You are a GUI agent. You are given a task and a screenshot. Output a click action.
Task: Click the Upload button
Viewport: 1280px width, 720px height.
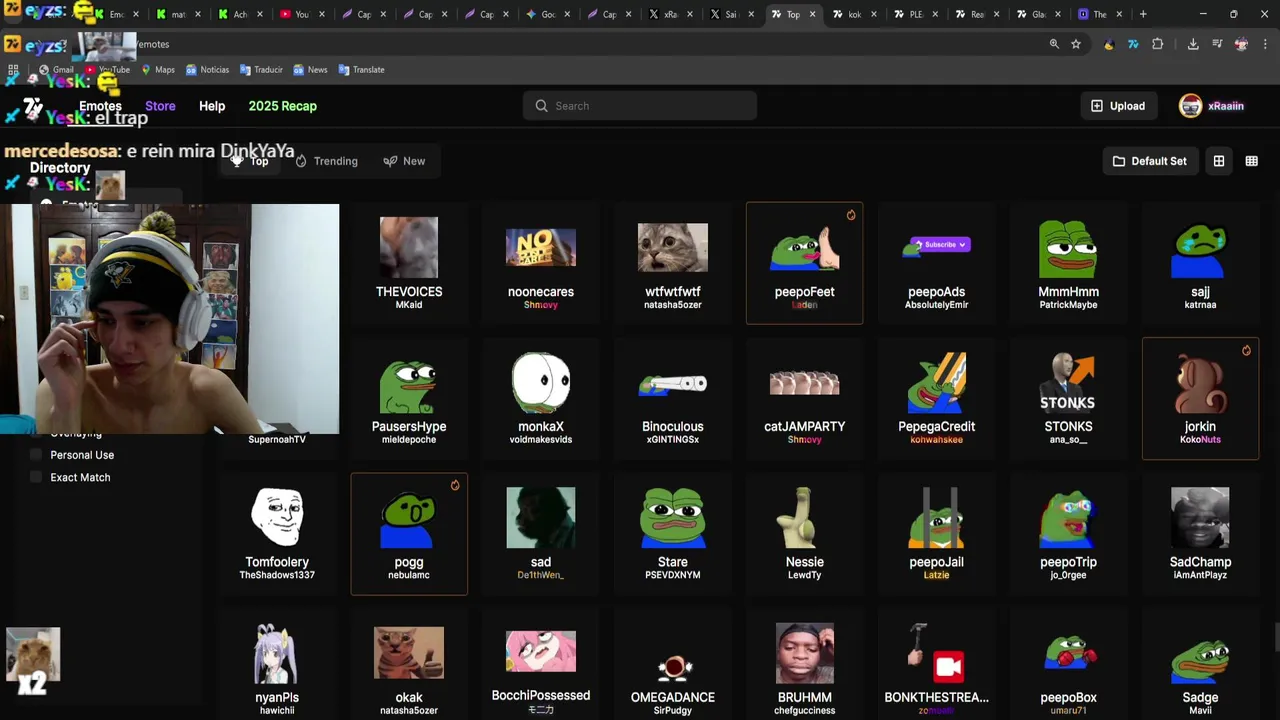click(1118, 106)
